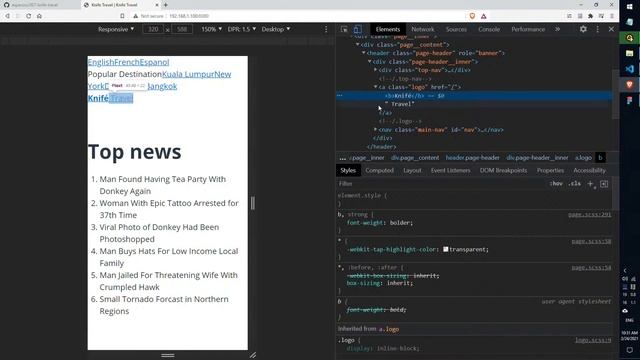Open the 150% zoom dropdown

point(211,29)
